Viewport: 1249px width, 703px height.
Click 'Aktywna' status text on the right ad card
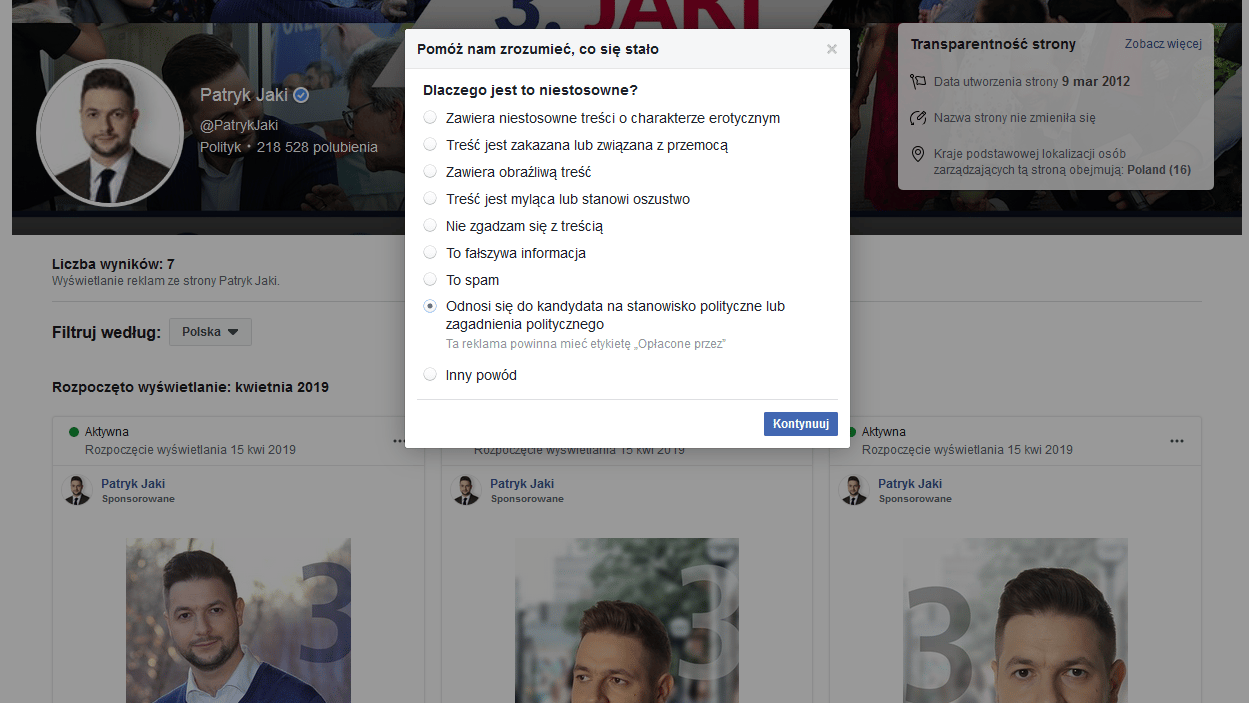(x=884, y=432)
